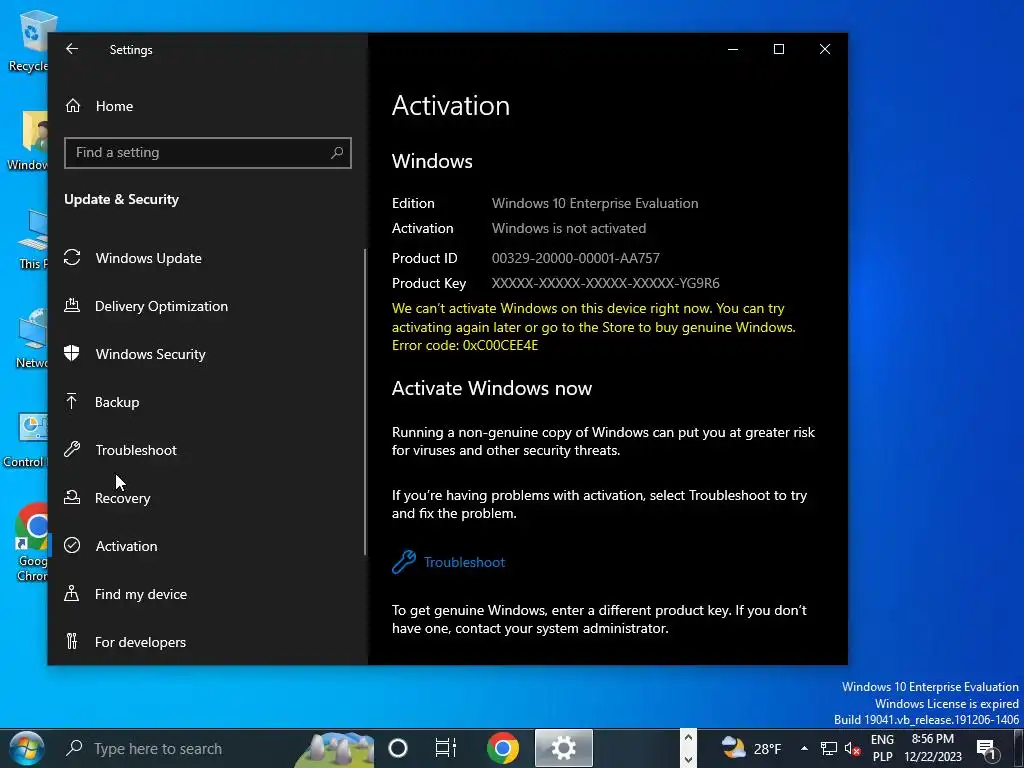Click the This PC desktop icon
Image resolution: width=1024 pixels, height=768 pixels.
click(33, 240)
